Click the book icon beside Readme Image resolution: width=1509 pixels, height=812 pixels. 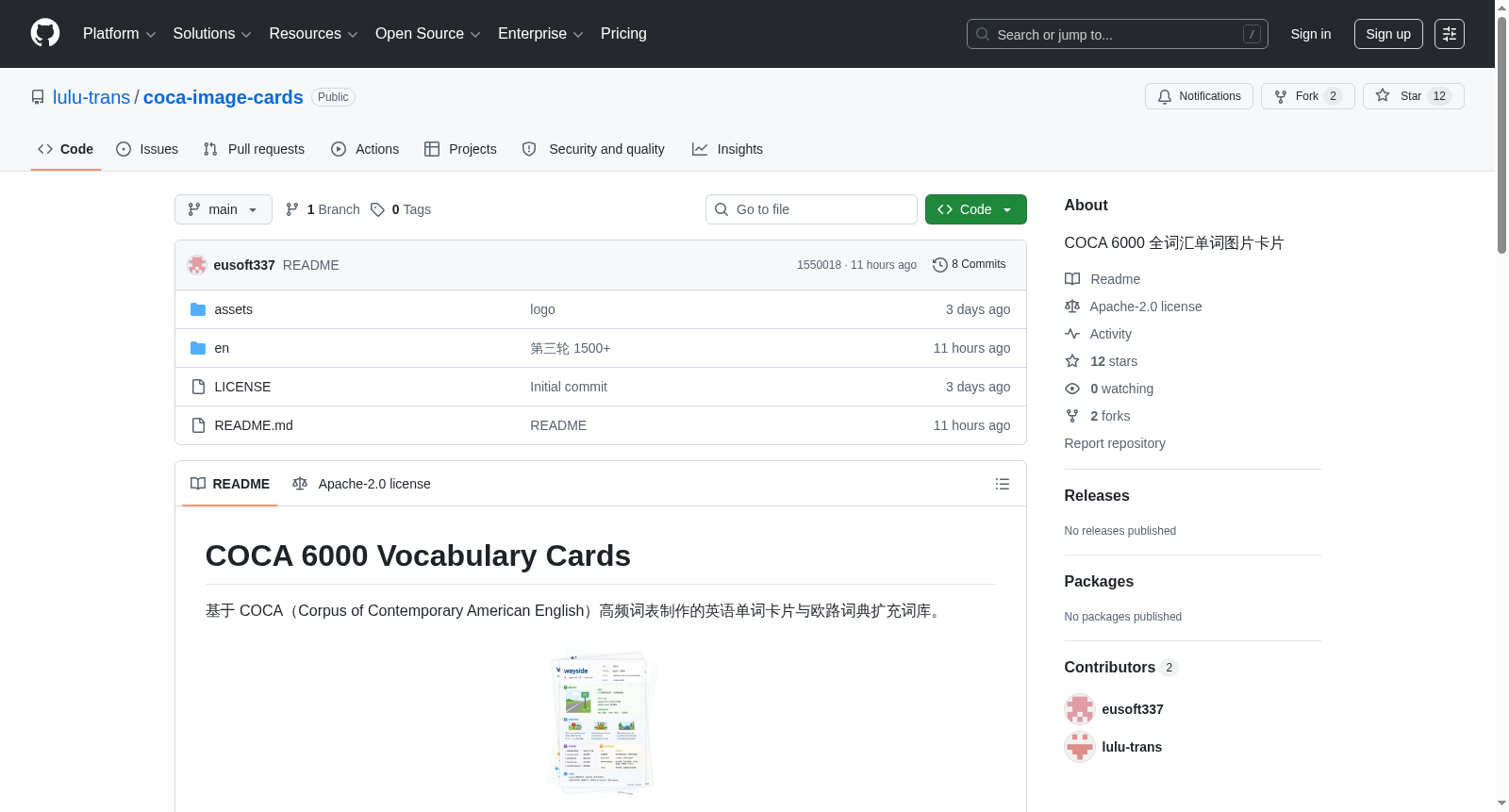coord(1072,279)
